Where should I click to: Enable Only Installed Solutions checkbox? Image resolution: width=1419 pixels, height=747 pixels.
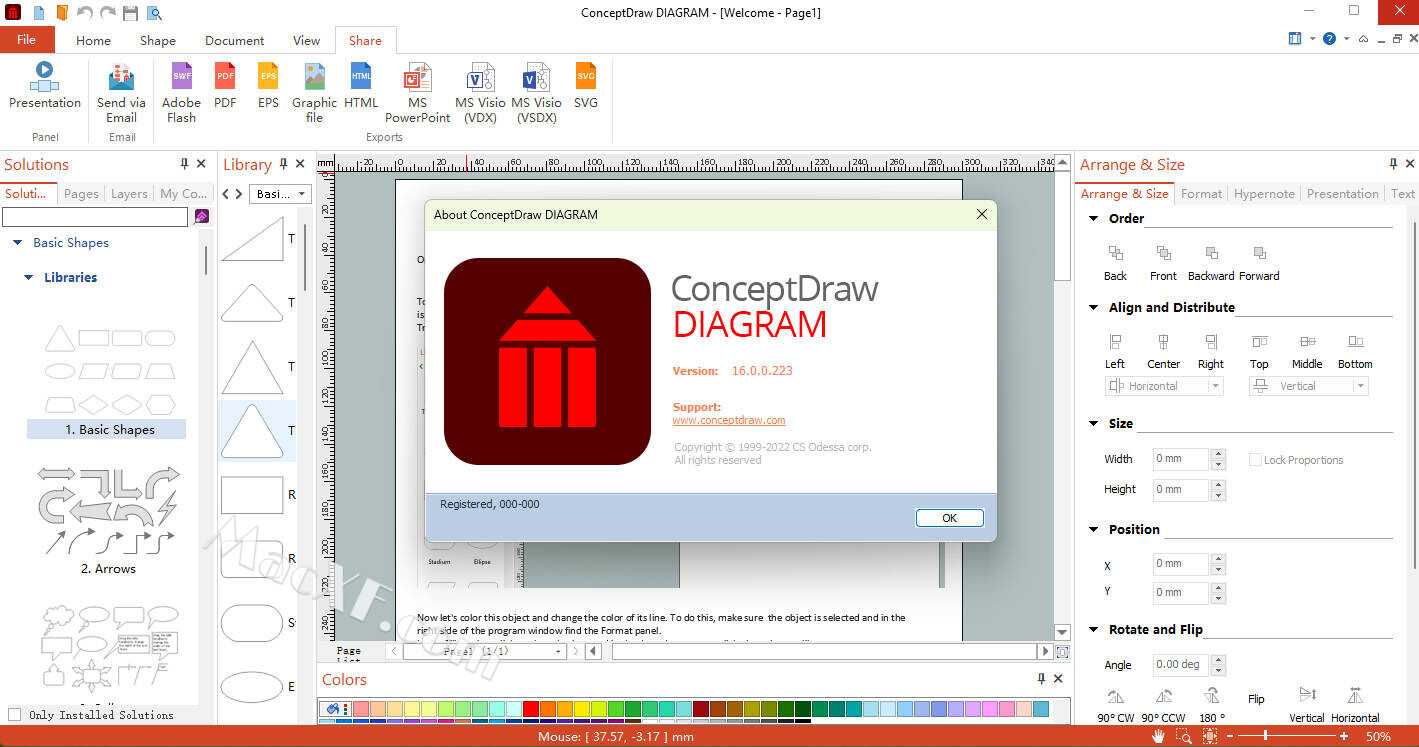click(x=14, y=714)
